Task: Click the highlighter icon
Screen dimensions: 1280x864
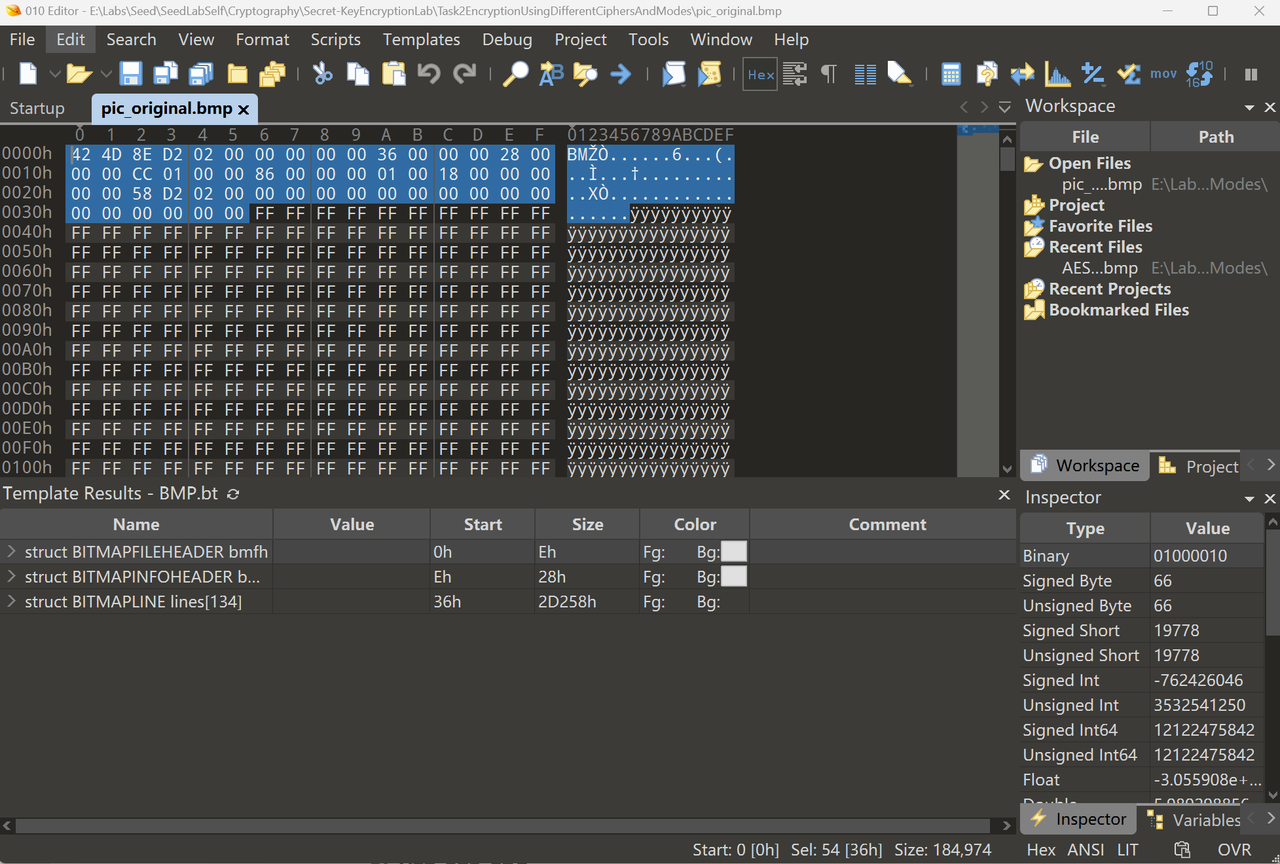Action: click(899, 74)
